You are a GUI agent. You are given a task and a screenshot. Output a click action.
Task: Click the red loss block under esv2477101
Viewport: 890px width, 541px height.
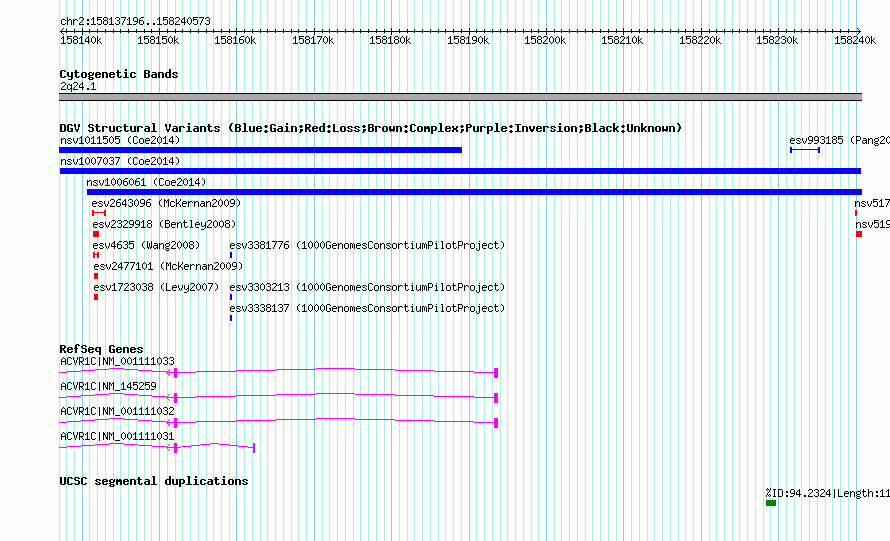[x=96, y=276]
